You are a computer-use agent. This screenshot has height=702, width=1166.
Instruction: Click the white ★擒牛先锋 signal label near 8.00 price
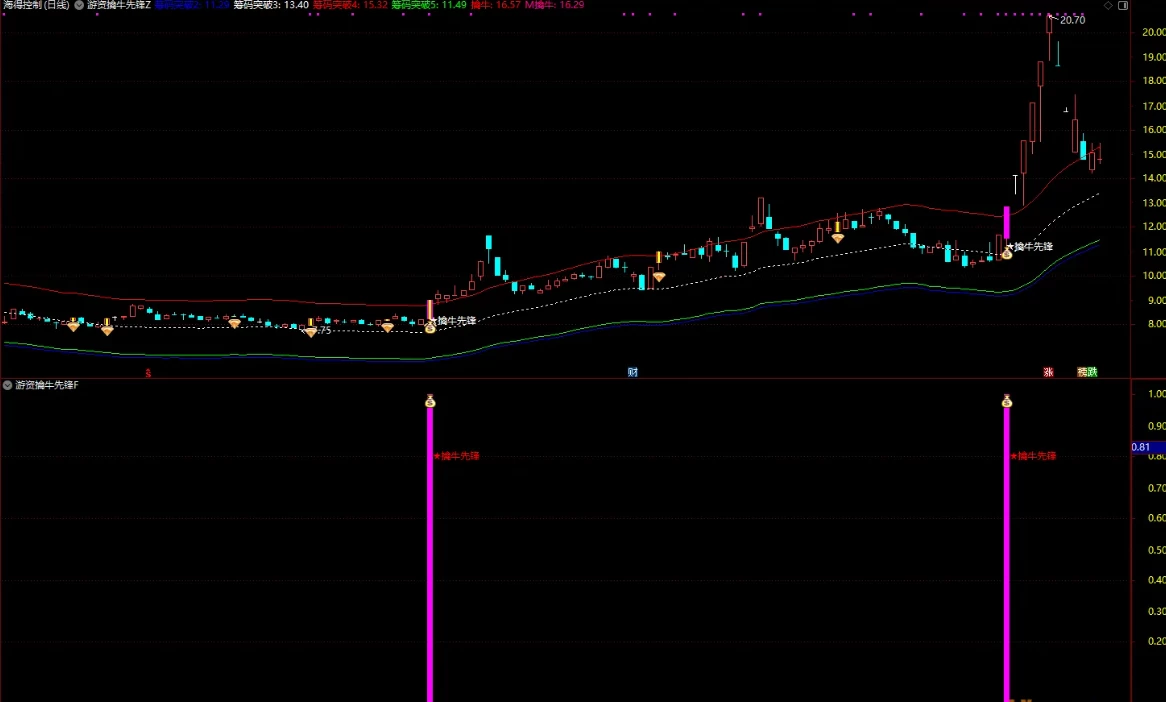tap(453, 321)
